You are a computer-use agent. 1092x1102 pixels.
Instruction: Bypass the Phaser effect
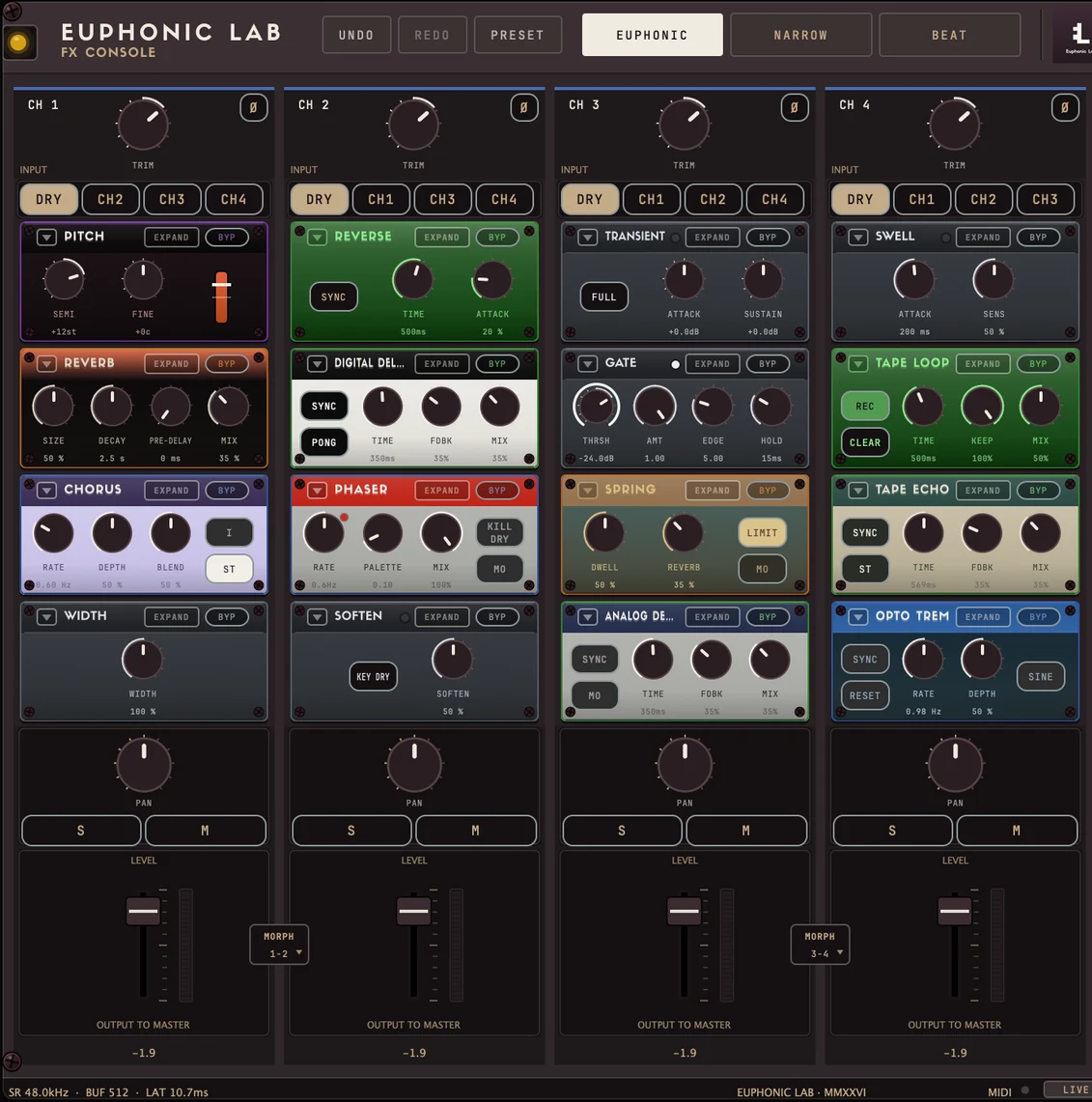(497, 491)
